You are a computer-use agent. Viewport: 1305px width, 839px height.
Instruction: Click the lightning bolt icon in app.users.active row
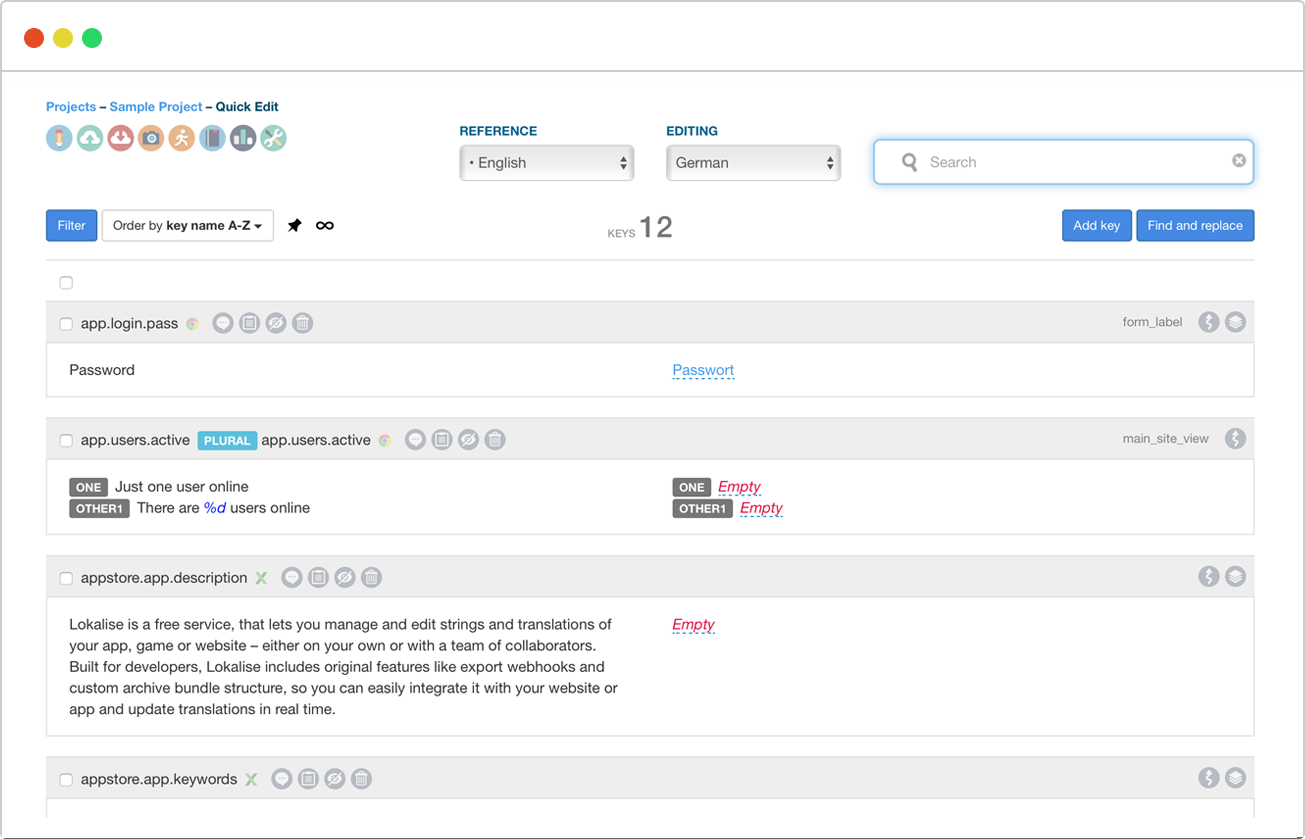point(1236,438)
